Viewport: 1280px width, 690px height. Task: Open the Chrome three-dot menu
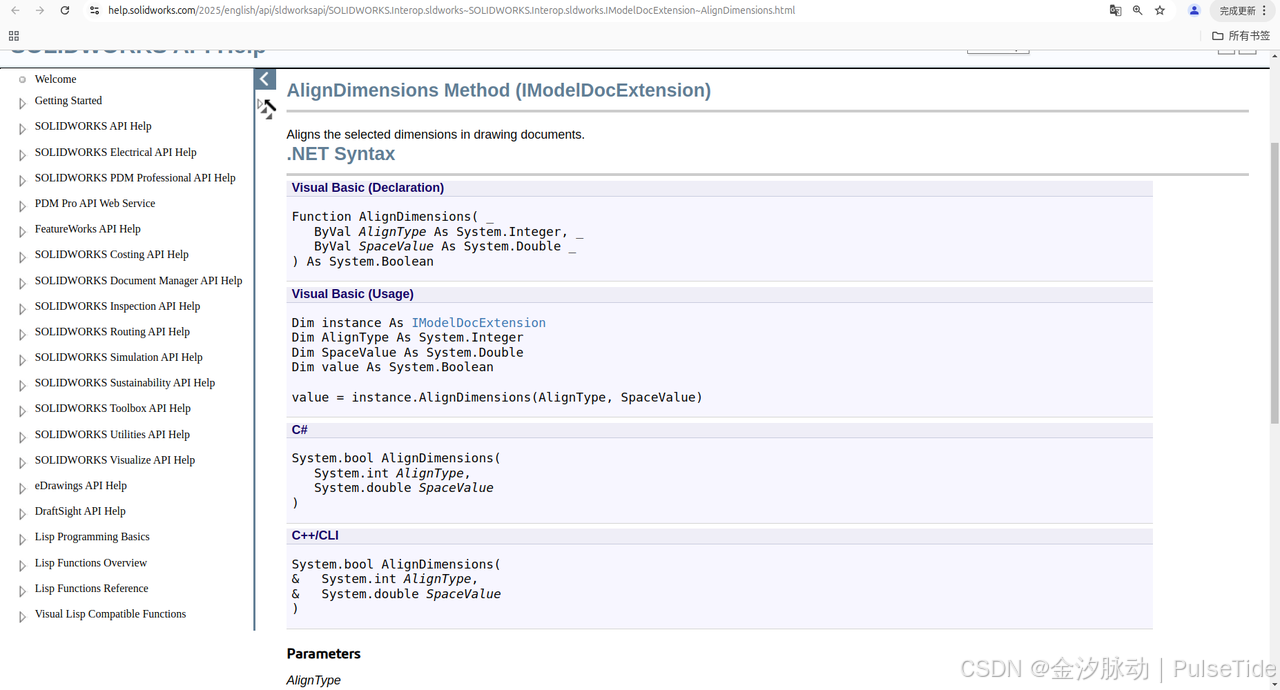pos(1265,10)
